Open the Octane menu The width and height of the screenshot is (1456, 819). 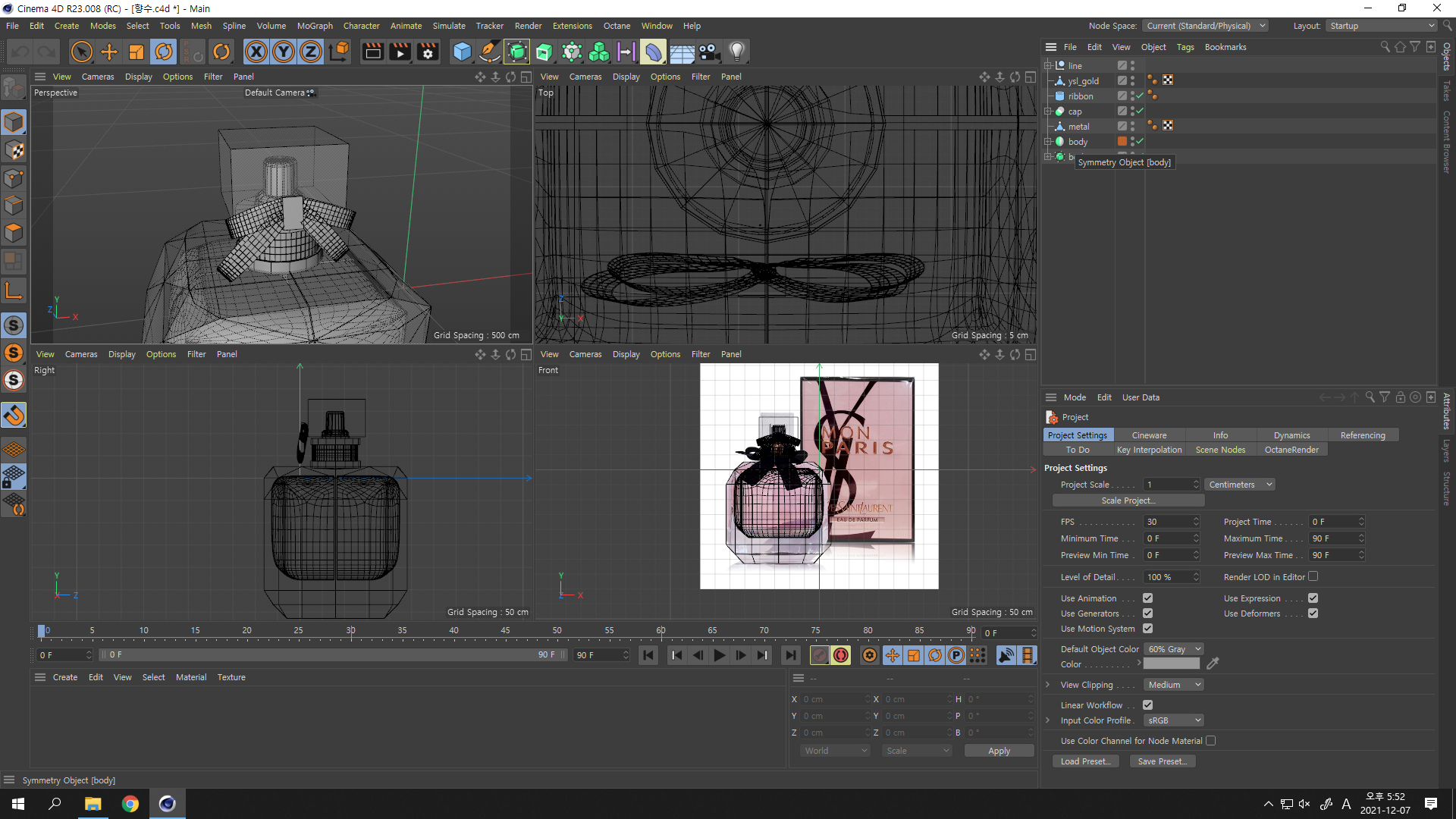coord(617,26)
